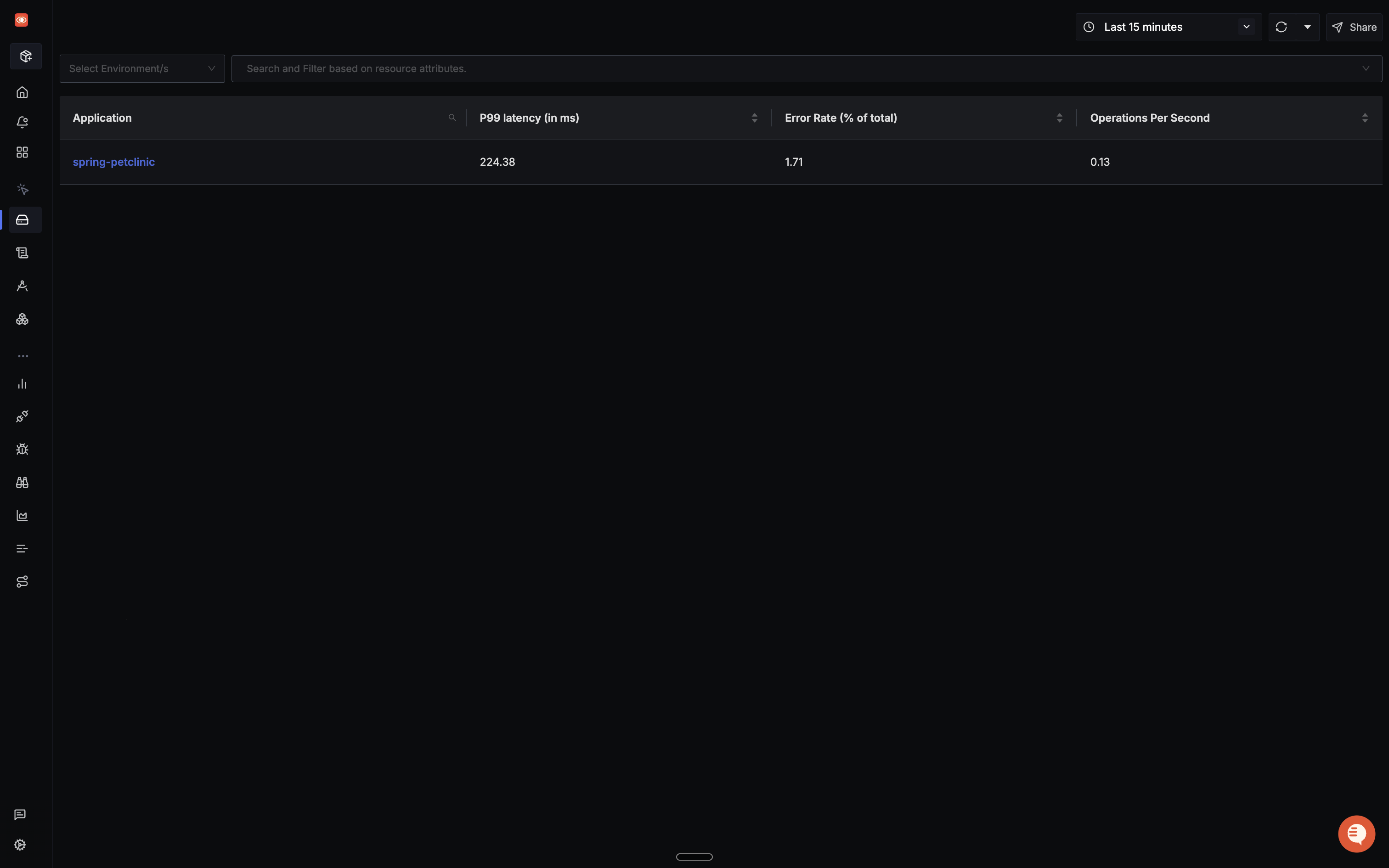Image resolution: width=1389 pixels, height=868 pixels.
Task: Click the search icon in Application column
Action: [452, 118]
